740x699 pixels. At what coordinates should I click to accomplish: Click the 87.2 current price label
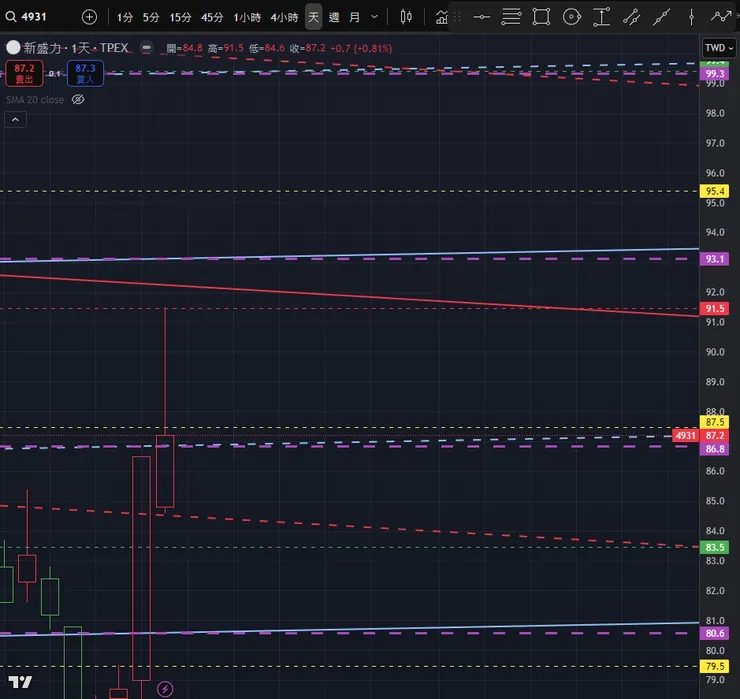[715, 435]
